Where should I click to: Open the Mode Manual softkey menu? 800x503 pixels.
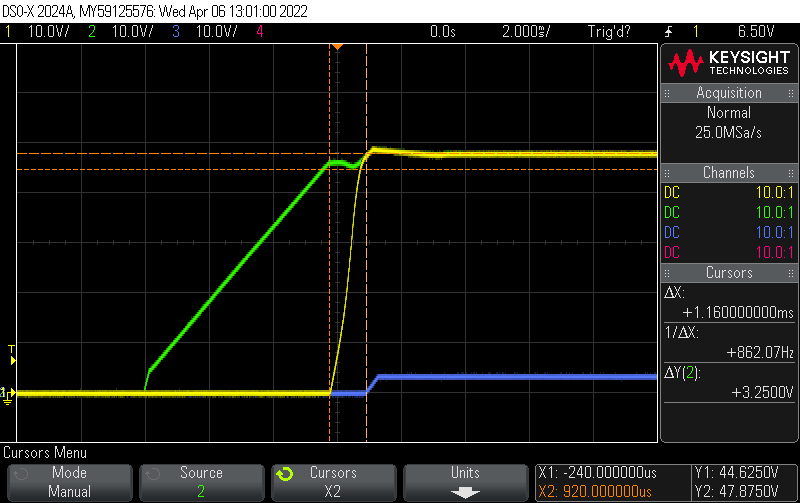[69, 481]
